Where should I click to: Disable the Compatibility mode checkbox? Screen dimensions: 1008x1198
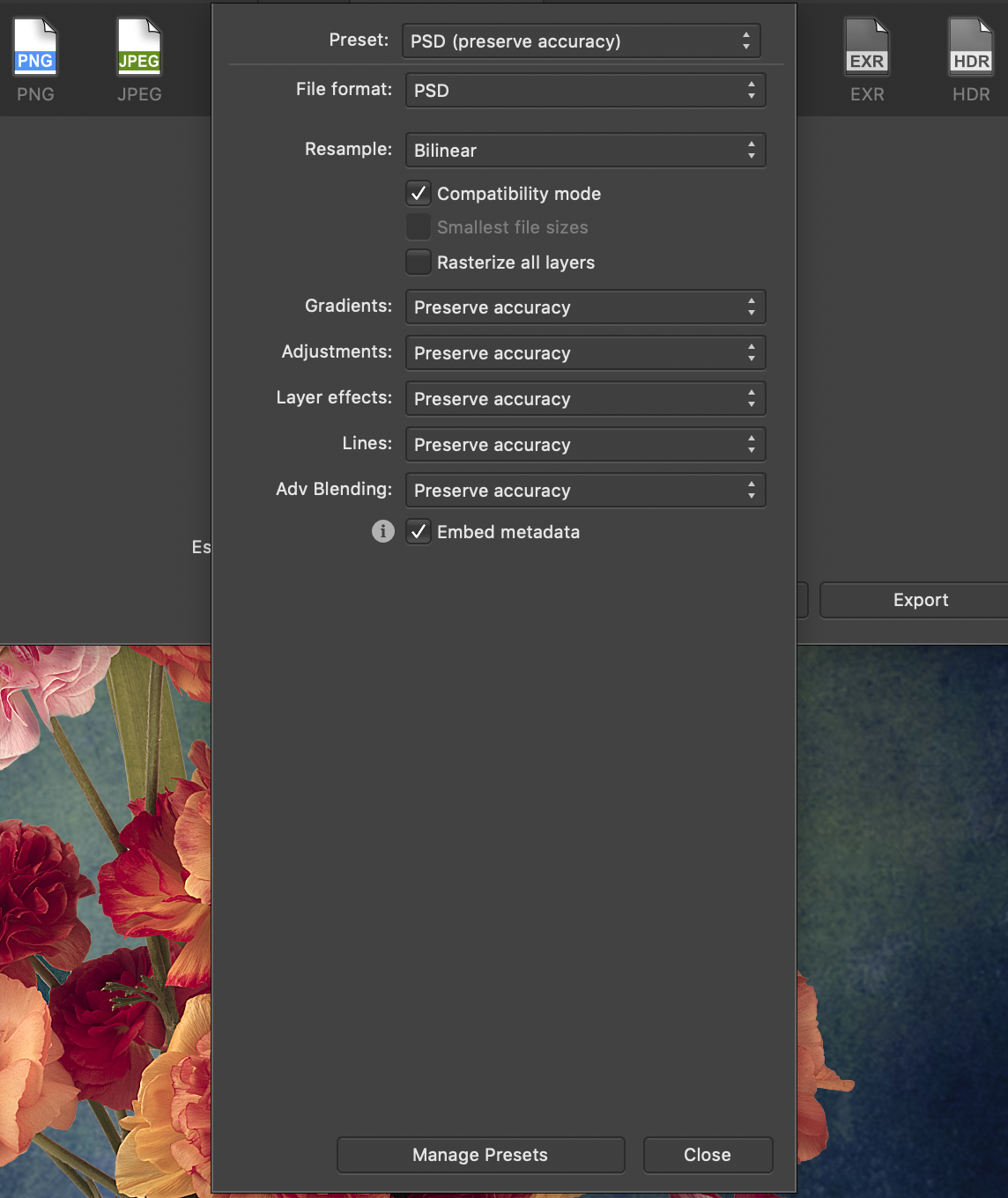pyautogui.click(x=419, y=193)
